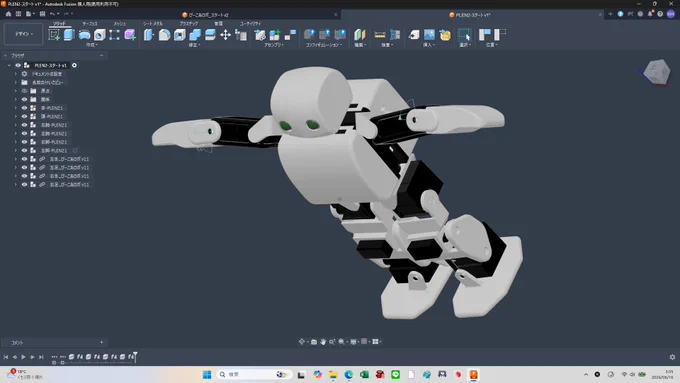
Task: Select the Offset Plane construct tool
Action: tap(360, 35)
